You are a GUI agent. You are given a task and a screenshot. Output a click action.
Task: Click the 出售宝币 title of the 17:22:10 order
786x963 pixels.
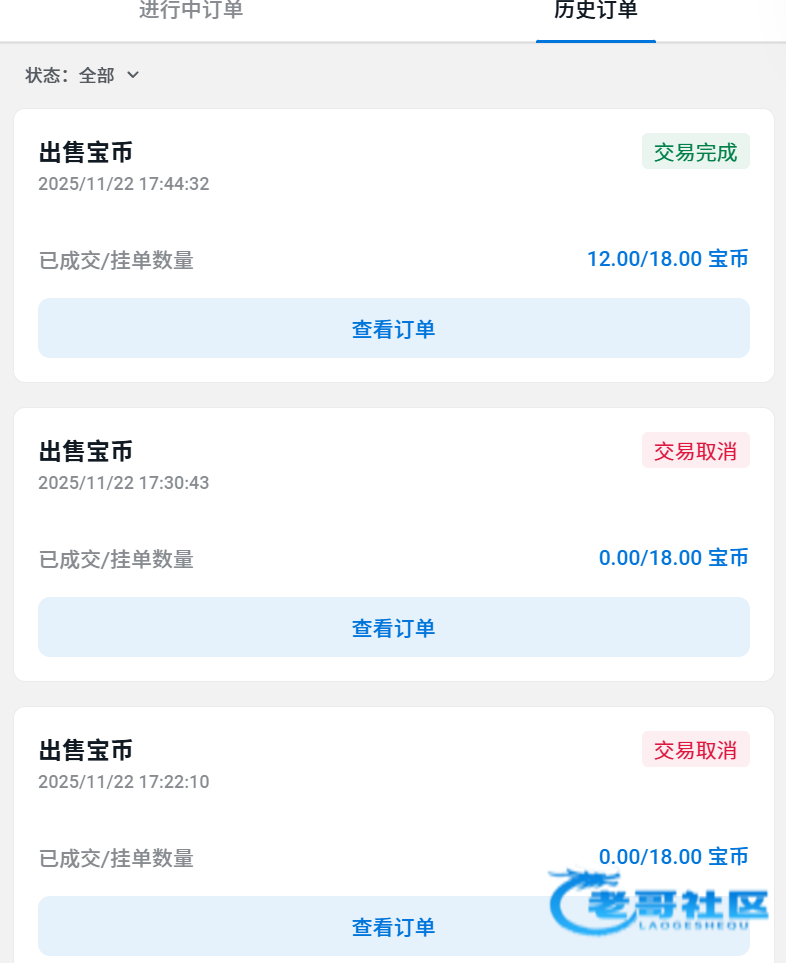(x=86, y=750)
